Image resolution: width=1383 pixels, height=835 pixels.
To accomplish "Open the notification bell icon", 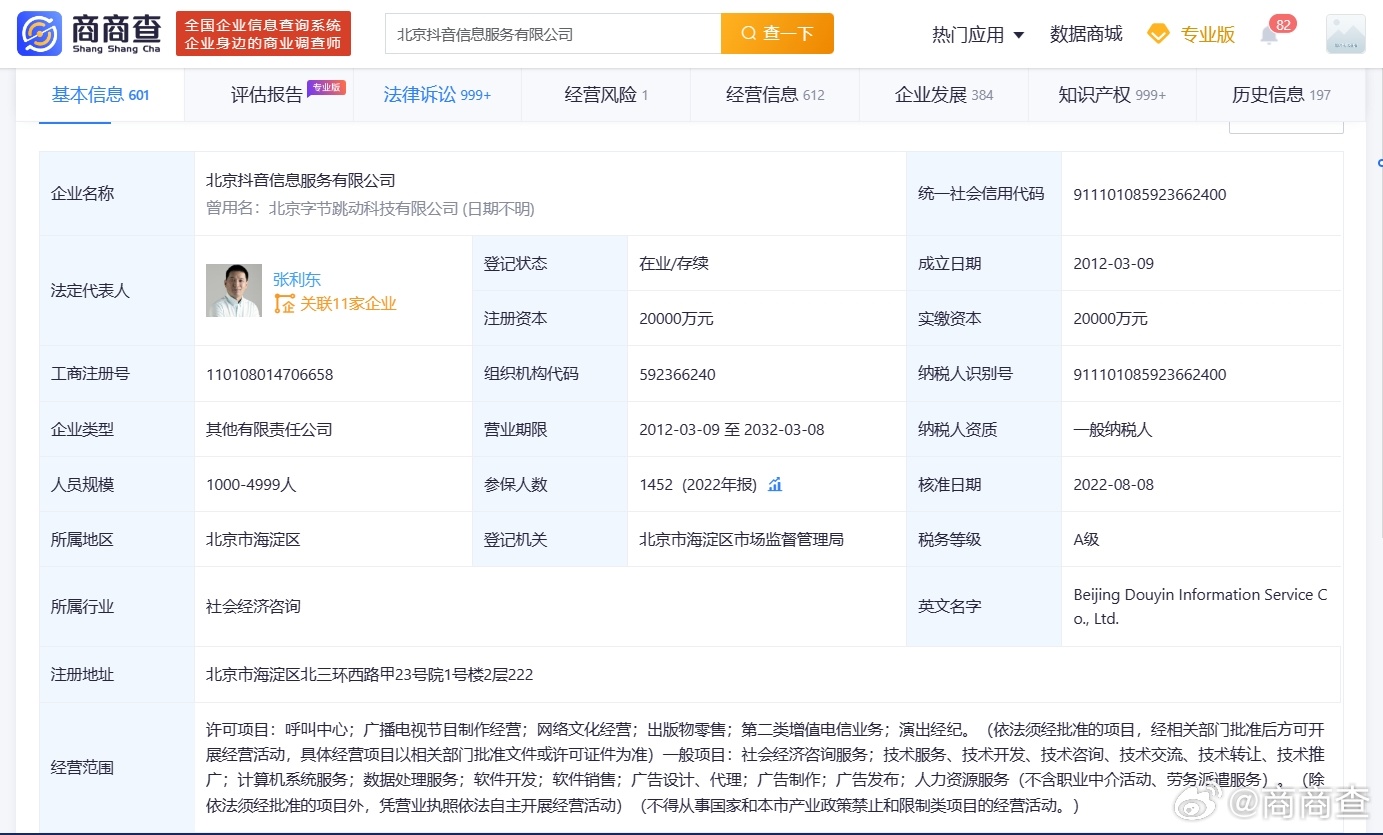I will [x=1269, y=36].
